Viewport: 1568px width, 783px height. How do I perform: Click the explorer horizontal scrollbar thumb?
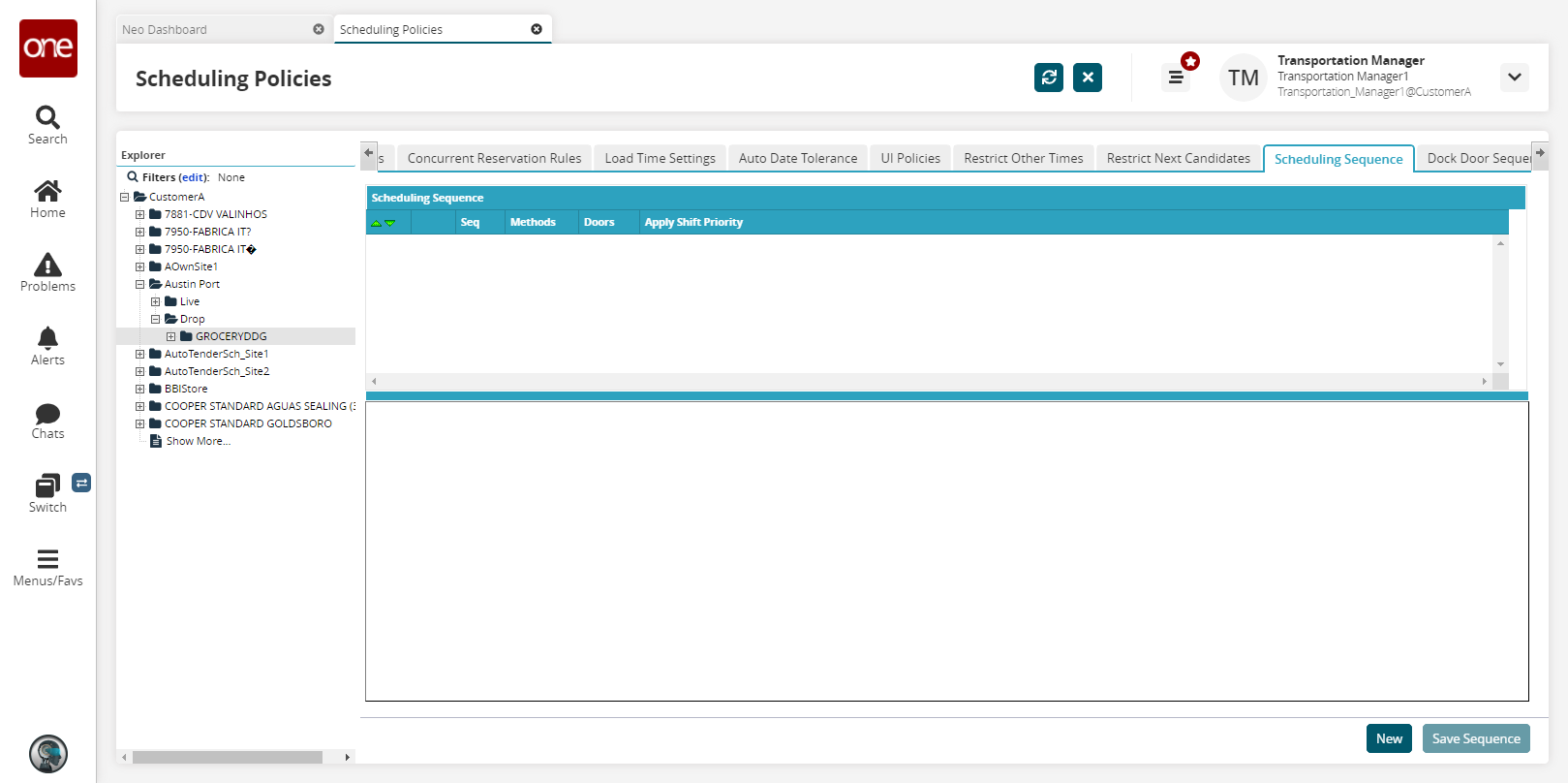click(228, 757)
